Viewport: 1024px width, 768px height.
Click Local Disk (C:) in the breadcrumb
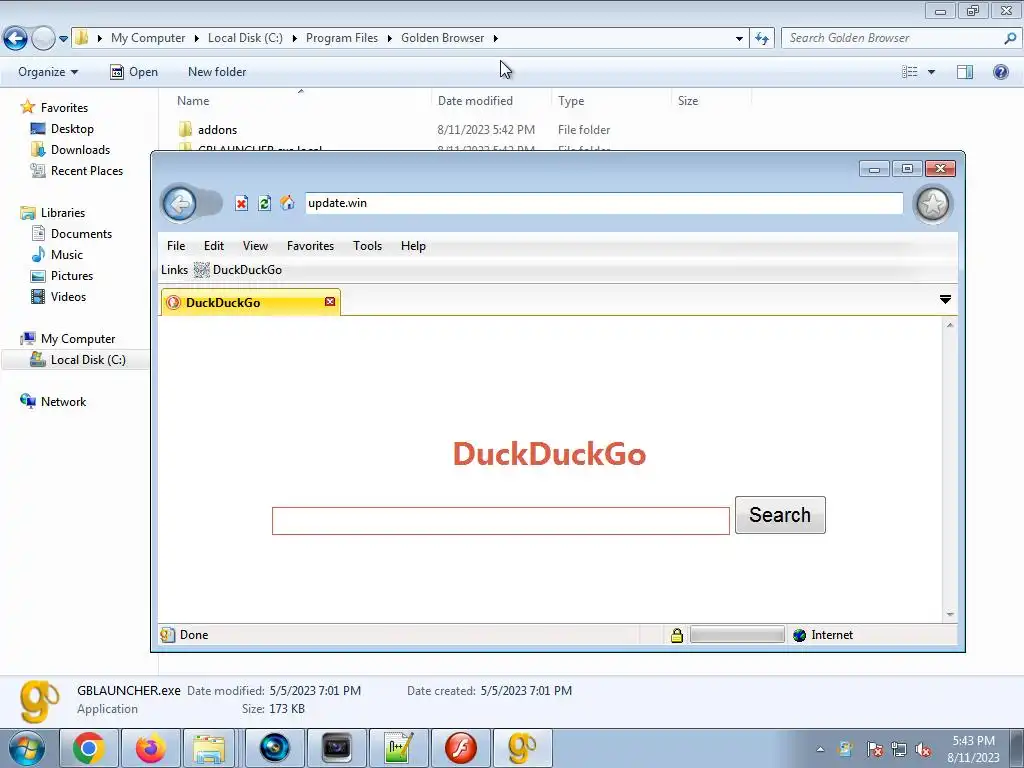point(246,38)
